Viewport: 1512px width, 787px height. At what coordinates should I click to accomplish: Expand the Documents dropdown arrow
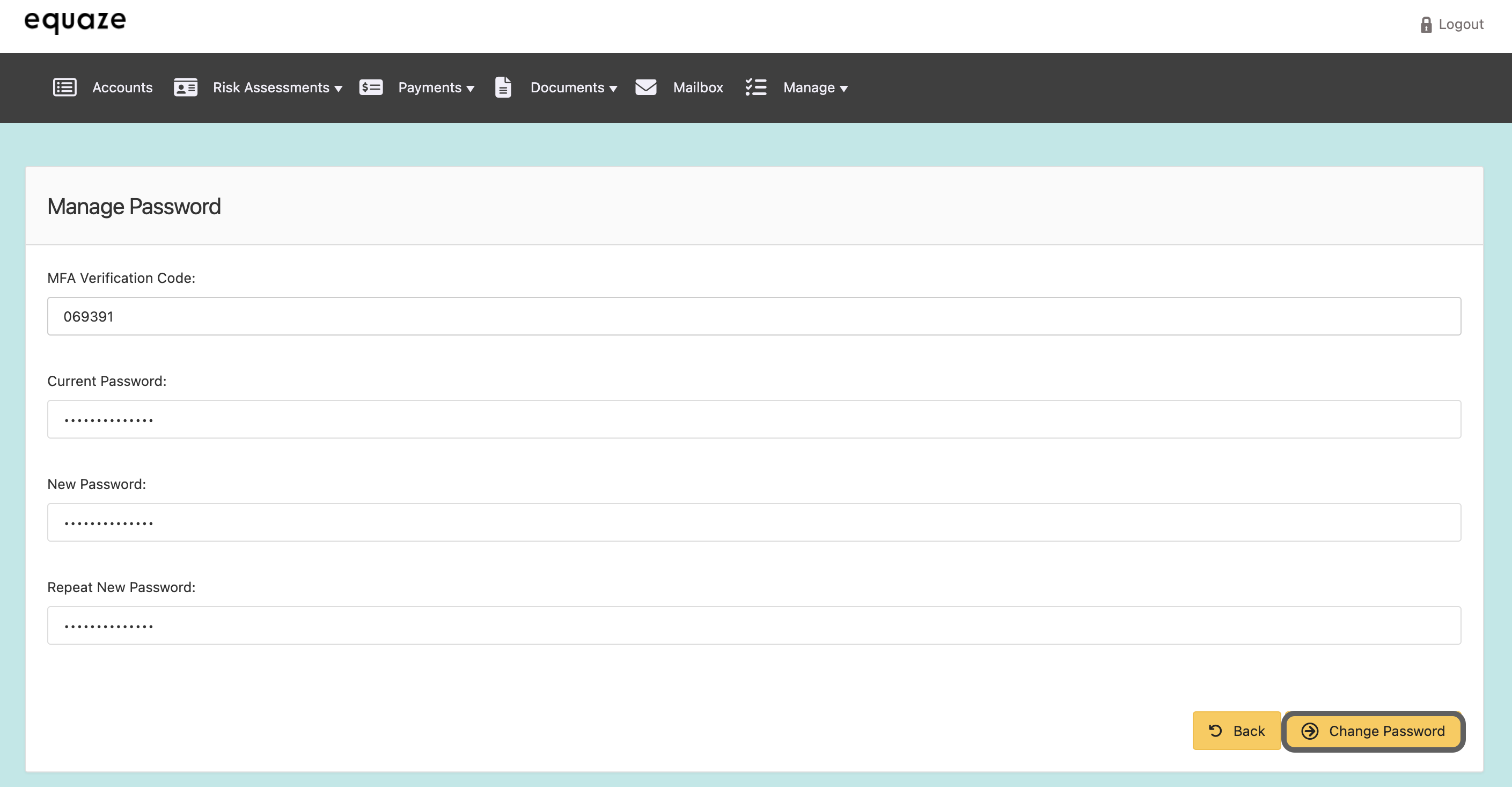[613, 89]
